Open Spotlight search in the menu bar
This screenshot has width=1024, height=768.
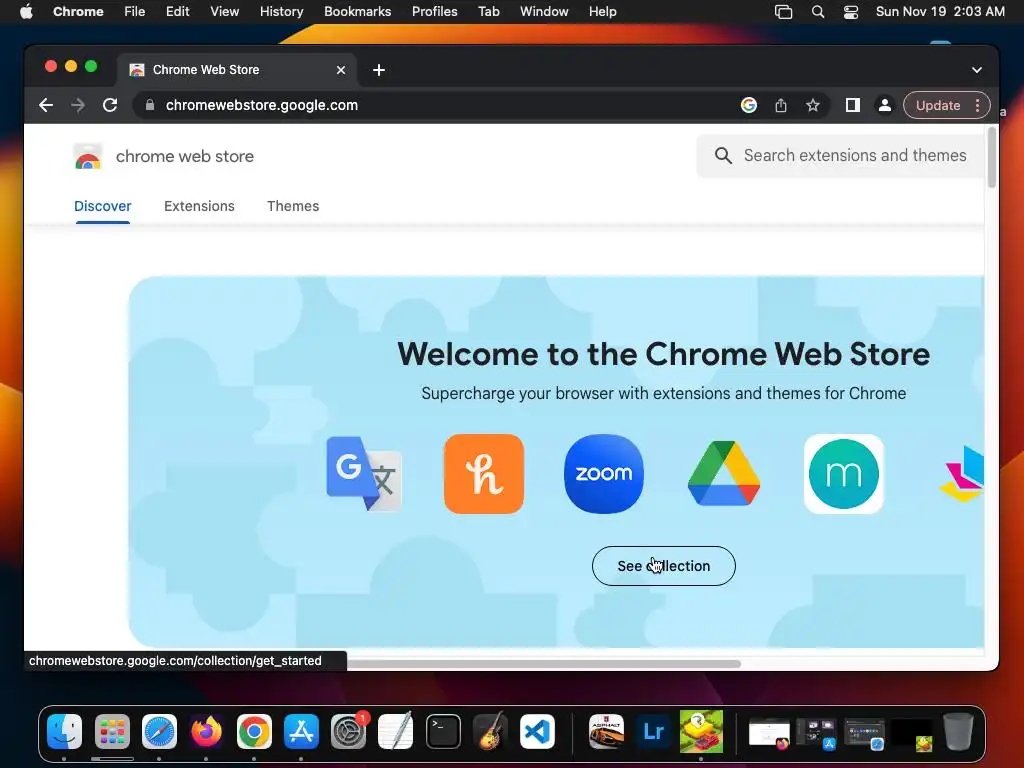pos(818,12)
